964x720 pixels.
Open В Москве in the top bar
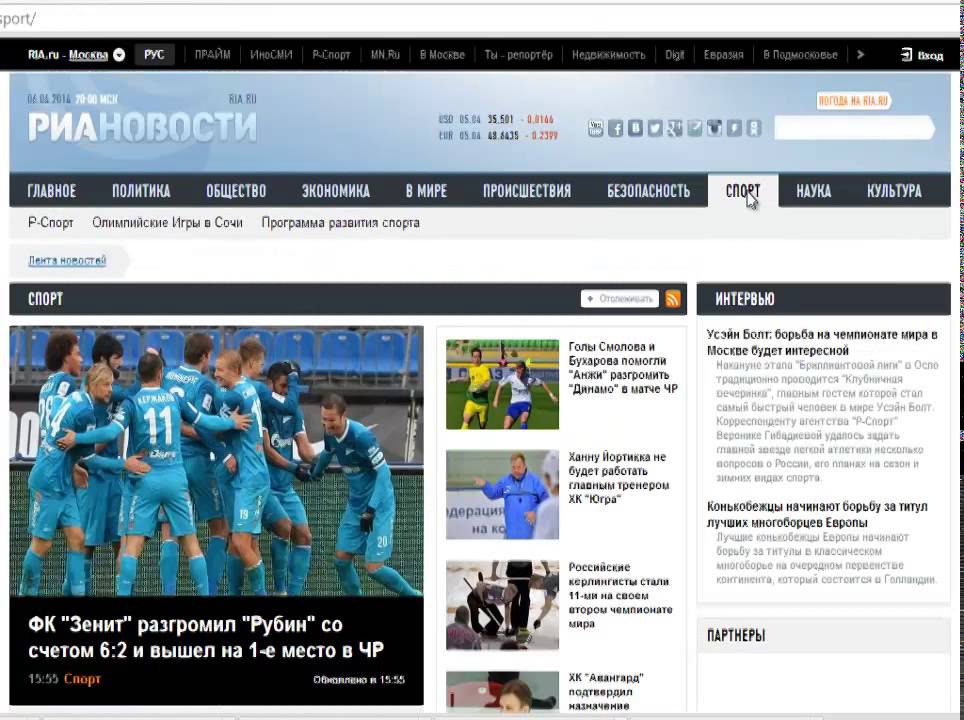(x=442, y=55)
